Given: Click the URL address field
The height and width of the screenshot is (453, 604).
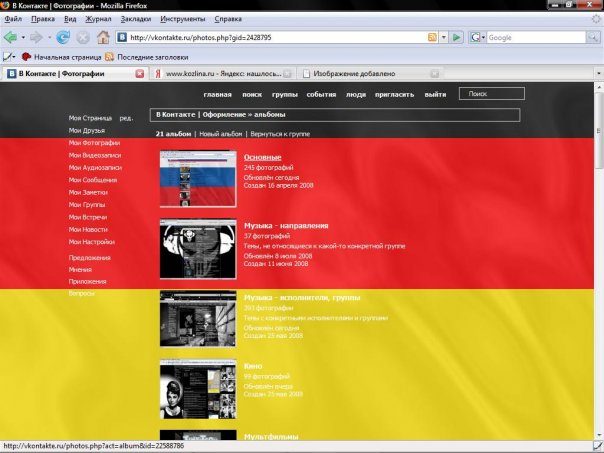Looking at the screenshot, I should click(277, 37).
